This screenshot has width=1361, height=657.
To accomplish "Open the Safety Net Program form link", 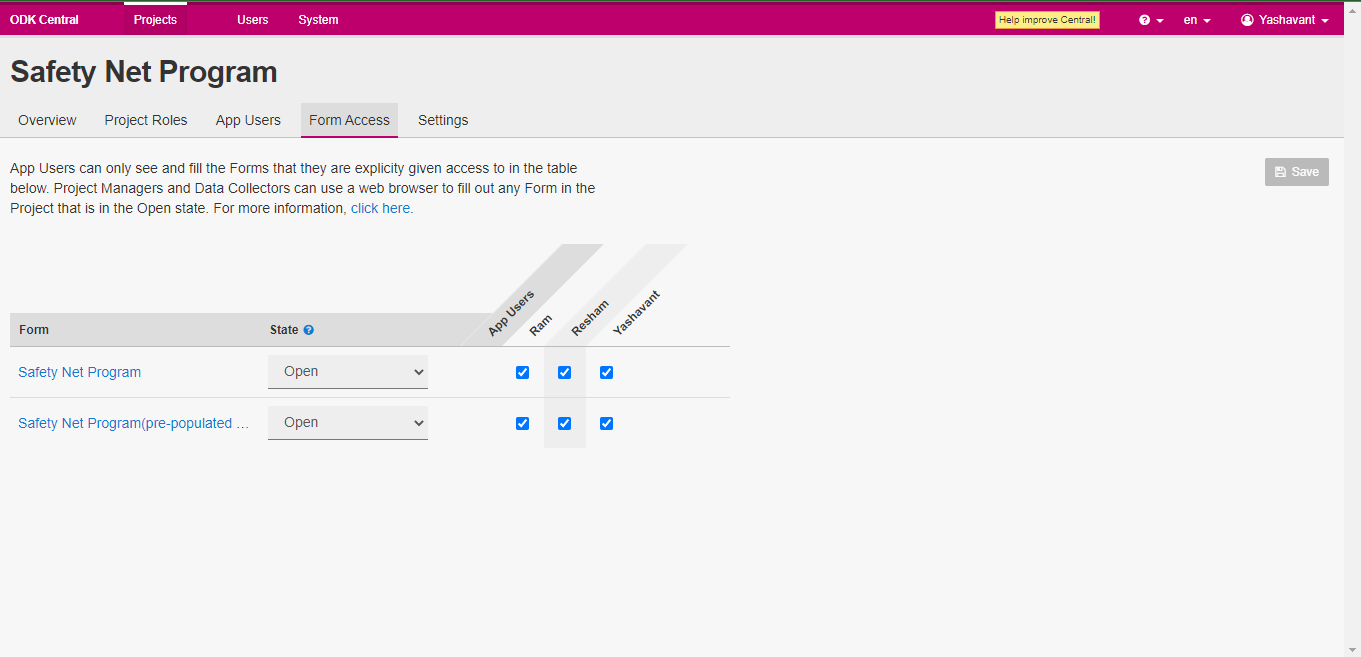I will click(80, 372).
